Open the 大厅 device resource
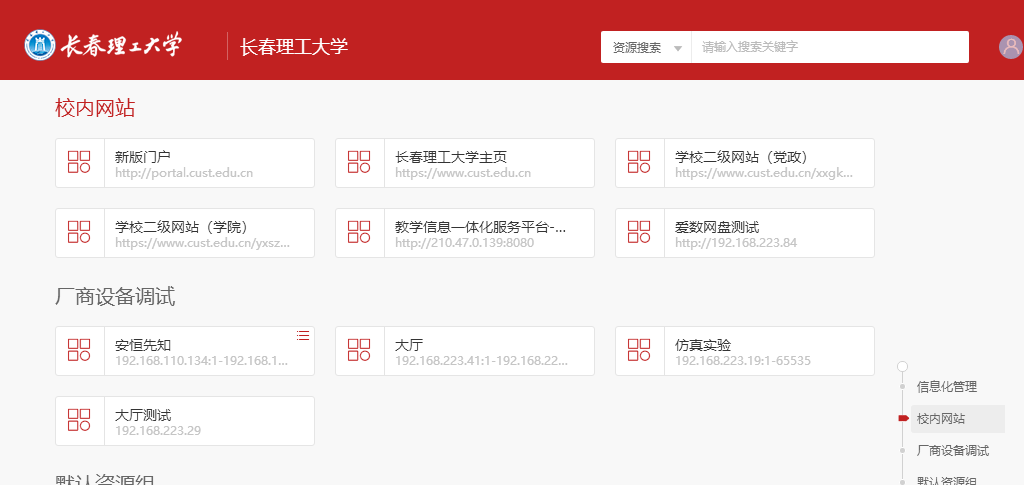The image size is (1024, 485). (x=465, y=351)
